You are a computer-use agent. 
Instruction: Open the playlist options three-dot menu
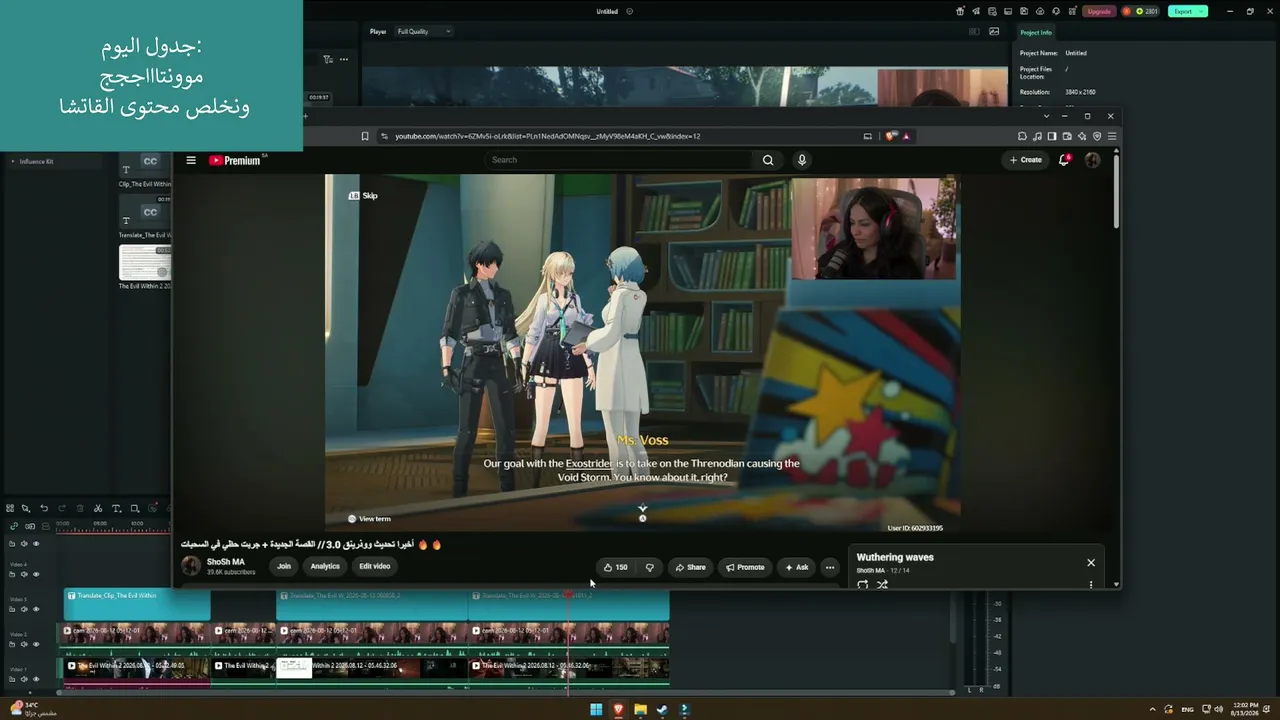(1091, 585)
